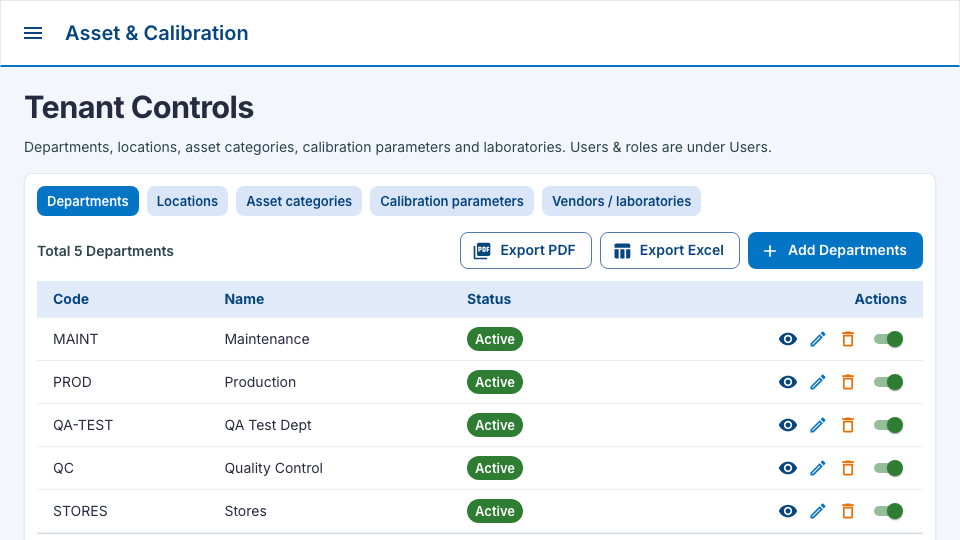Edit the Production department
The height and width of the screenshot is (540, 960).
pyautogui.click(x=818, y=382)
